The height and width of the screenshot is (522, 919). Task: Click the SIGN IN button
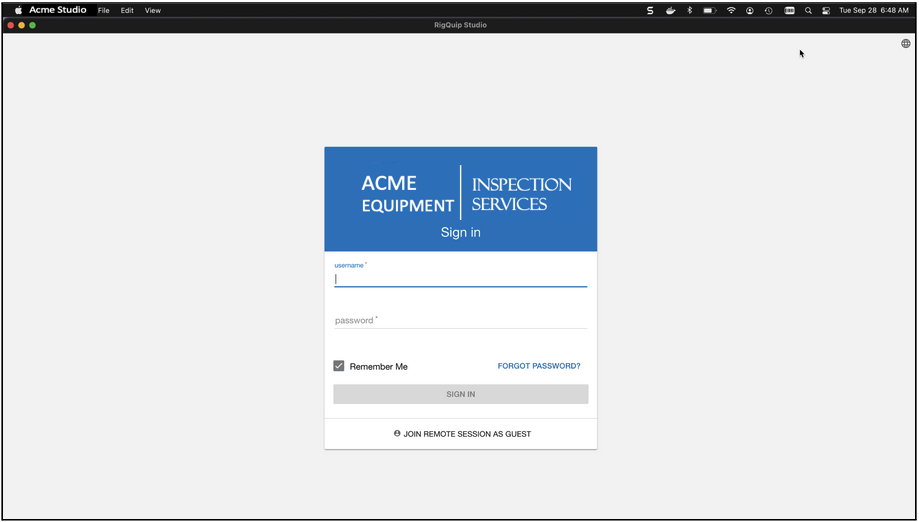(x=461, y=394)
